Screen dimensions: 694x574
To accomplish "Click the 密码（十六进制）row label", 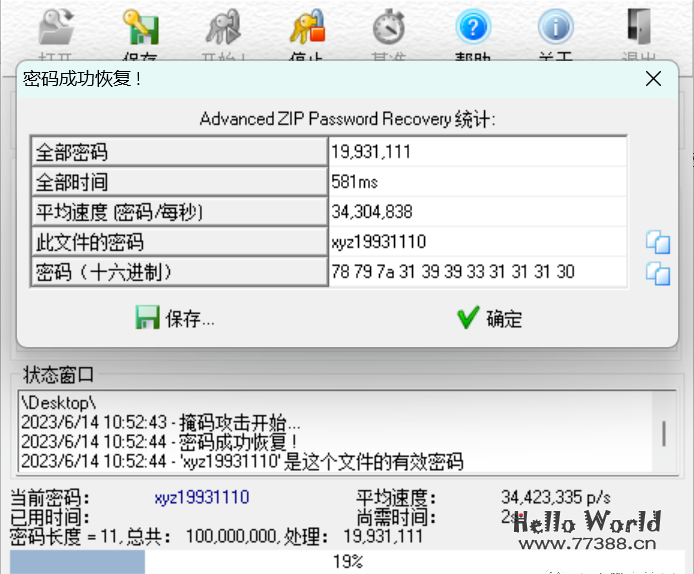I will pyautogui.click(x=179, y=272).
